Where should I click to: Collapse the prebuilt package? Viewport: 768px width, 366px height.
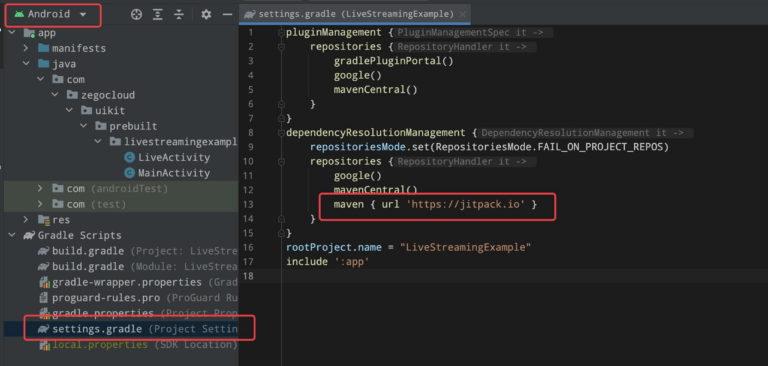[84, 126]
